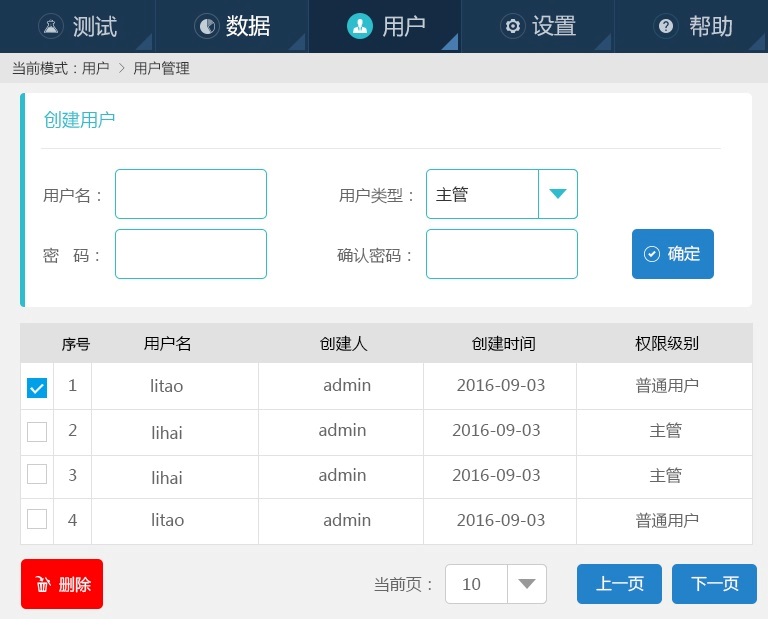Go to the next page with 下一页
The height and width of the screenshot is (628, 768).
(714, 584)
